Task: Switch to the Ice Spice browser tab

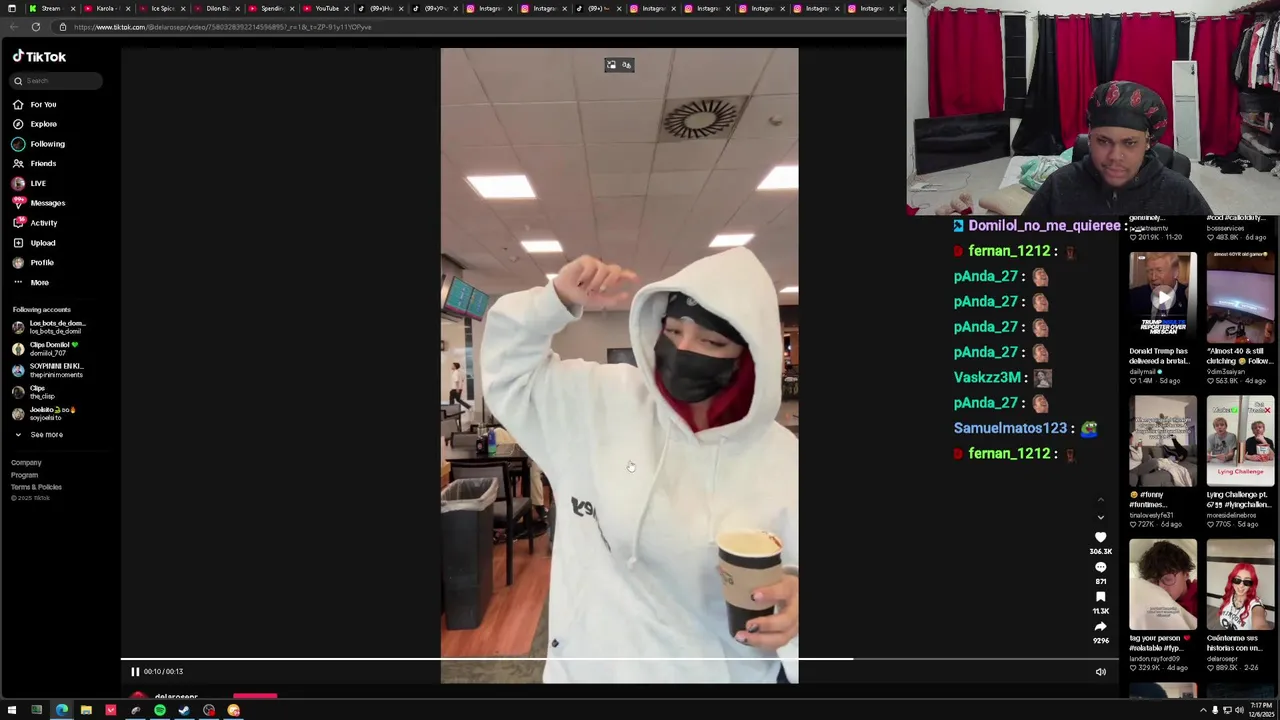Action: [161, 9]
